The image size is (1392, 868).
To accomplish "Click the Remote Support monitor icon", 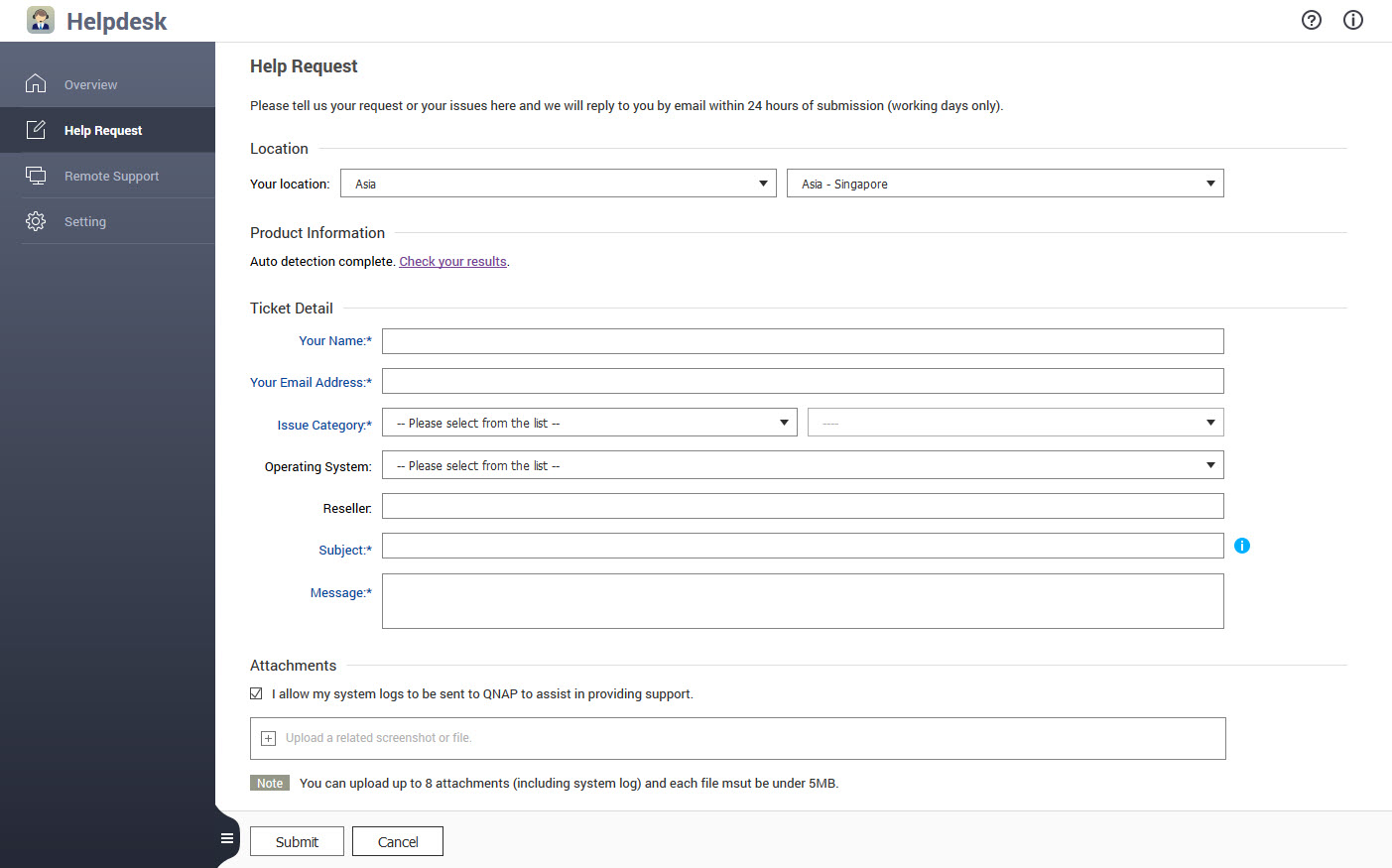I will [36, 176].
